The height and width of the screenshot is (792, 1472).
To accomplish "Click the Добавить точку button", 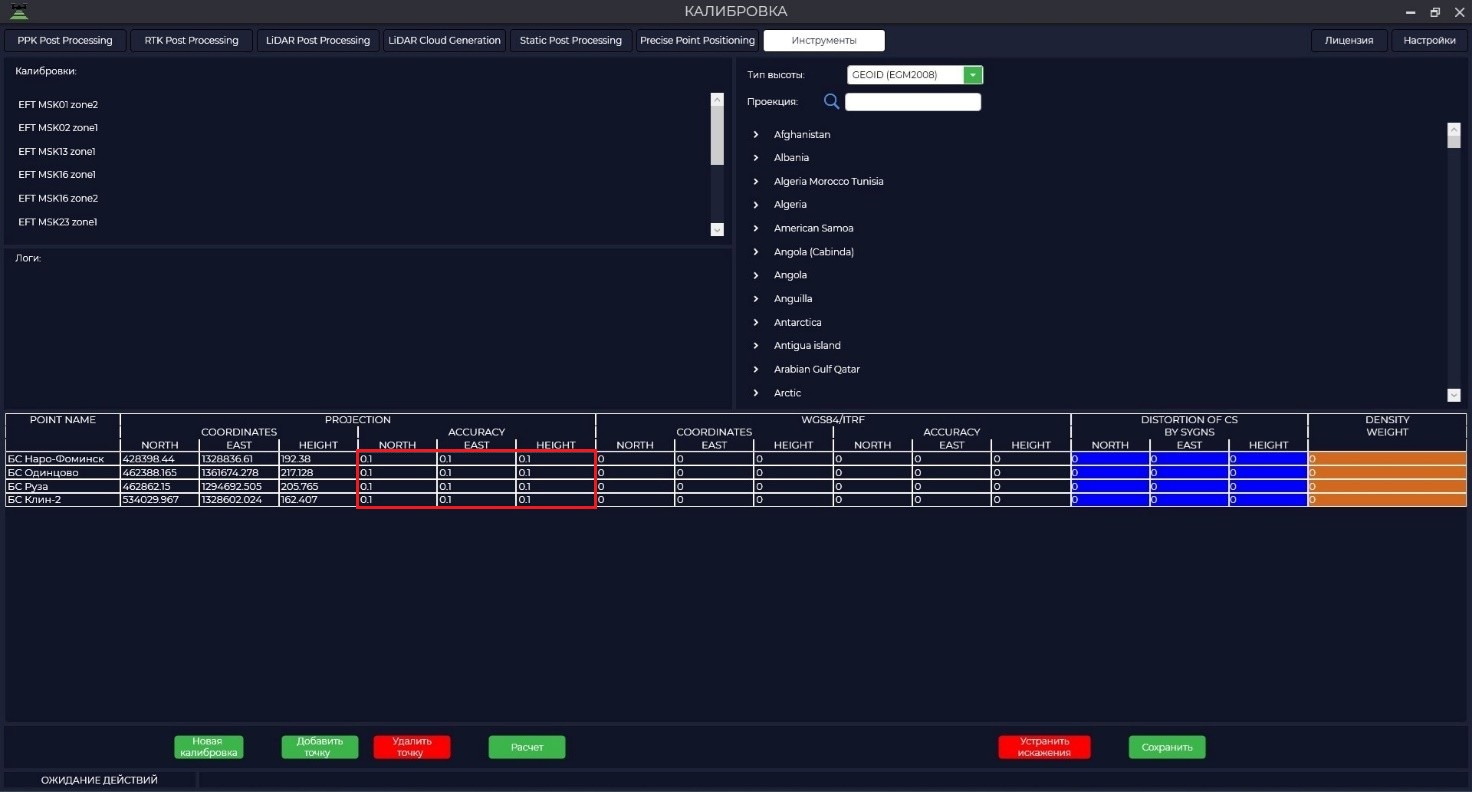I will [x=320, y=747].
